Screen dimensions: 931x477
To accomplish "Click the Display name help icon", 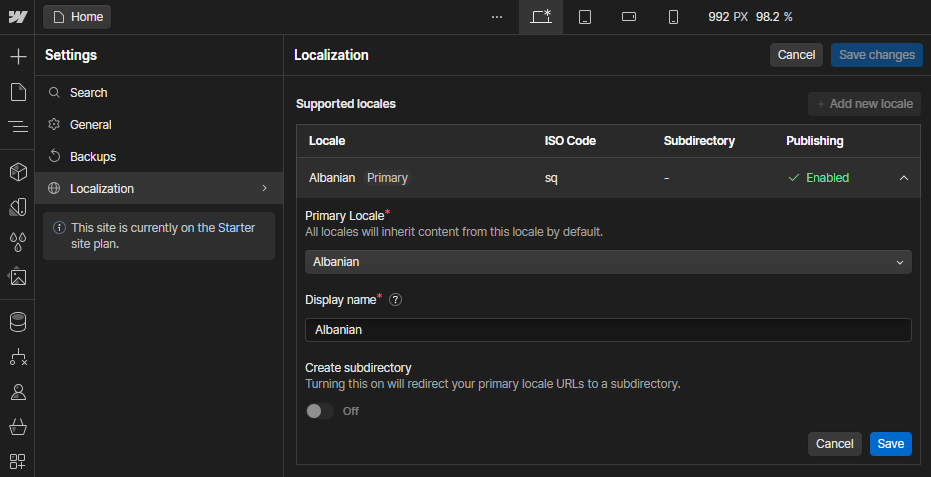I will (x=396, y=299).
